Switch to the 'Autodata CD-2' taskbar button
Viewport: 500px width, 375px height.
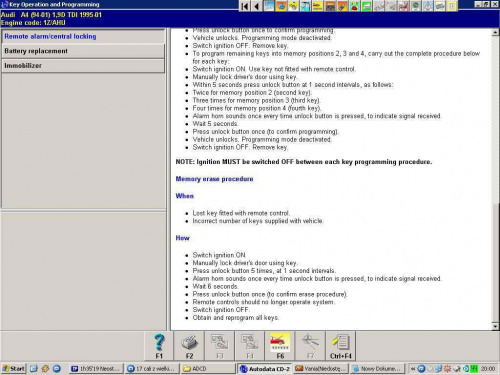[x=265, y=368]
